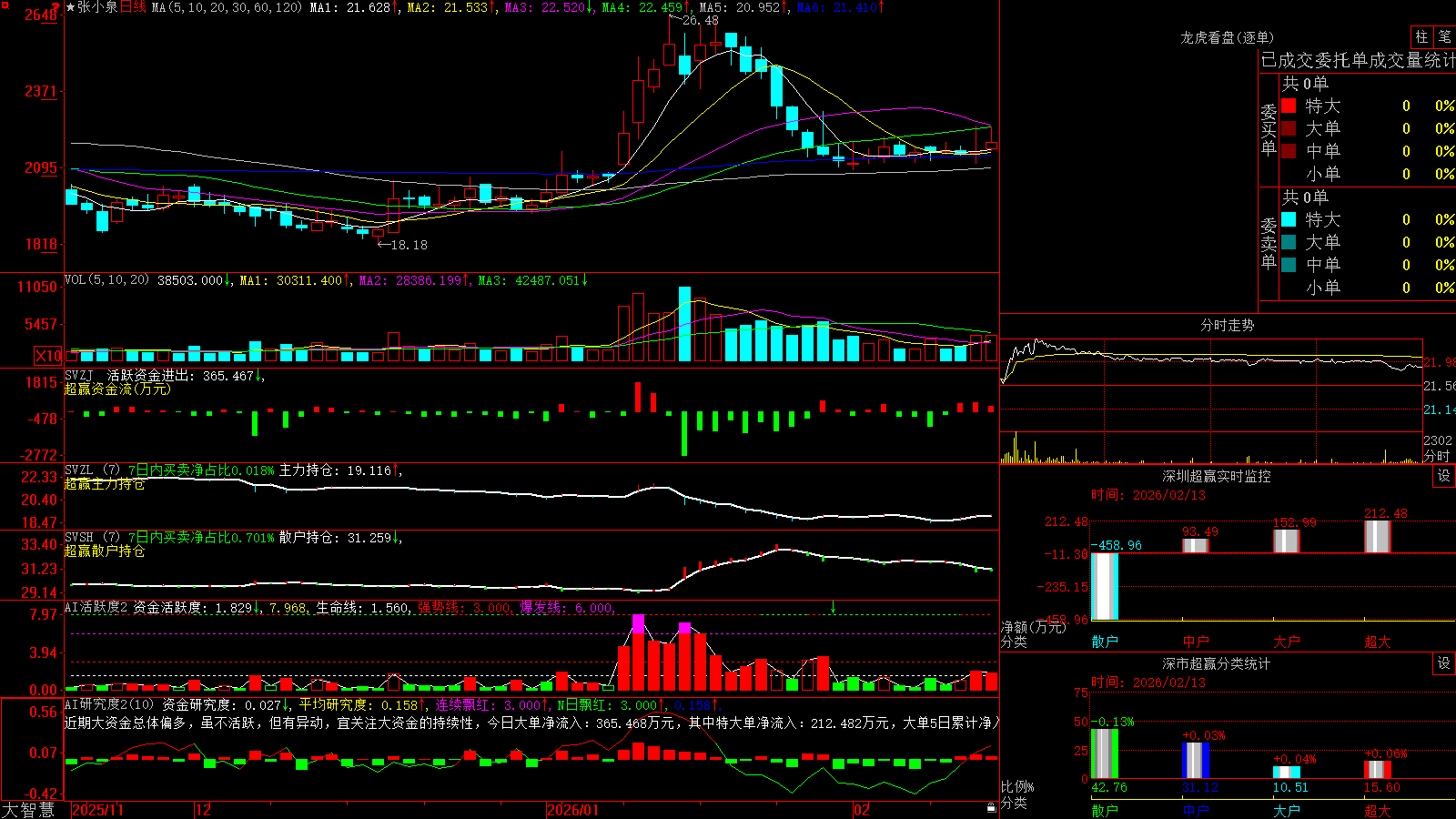Click the red 超大 15.60 bar in 分类统计
Viewport: 1456px width, 819px height.
coord(1378,769)
